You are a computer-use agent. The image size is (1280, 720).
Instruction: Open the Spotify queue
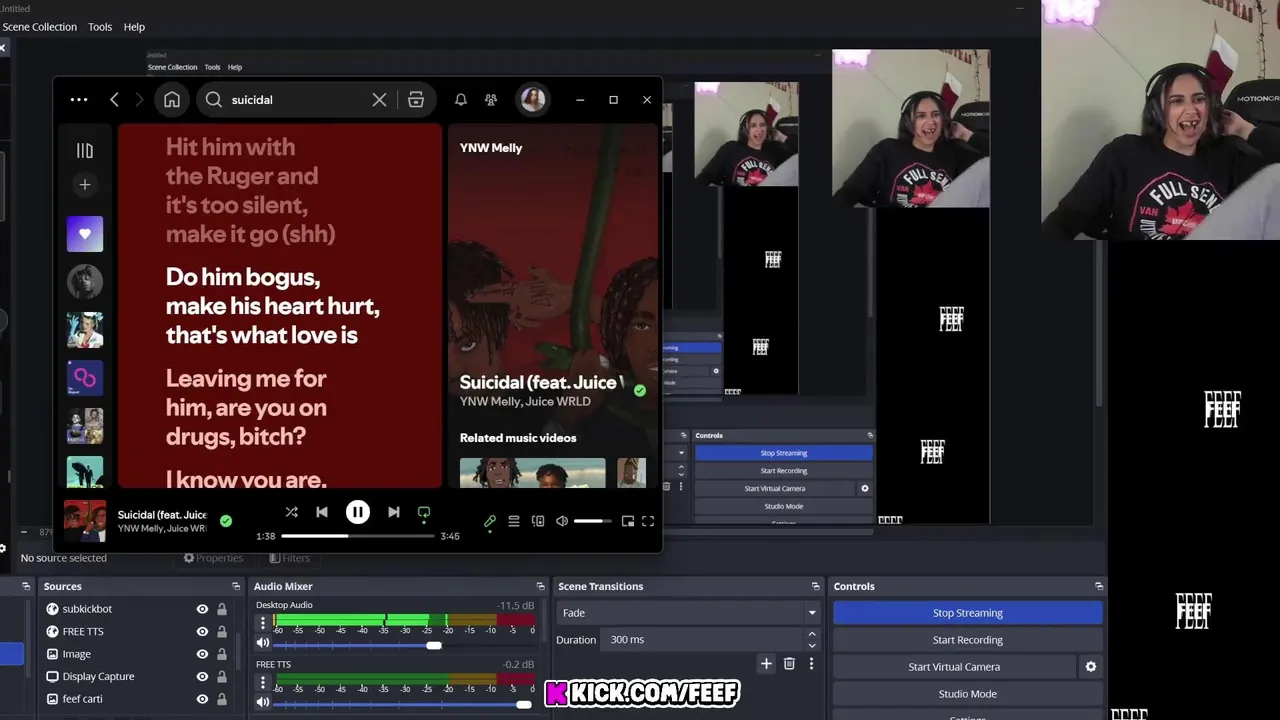(x=514, y=521)
